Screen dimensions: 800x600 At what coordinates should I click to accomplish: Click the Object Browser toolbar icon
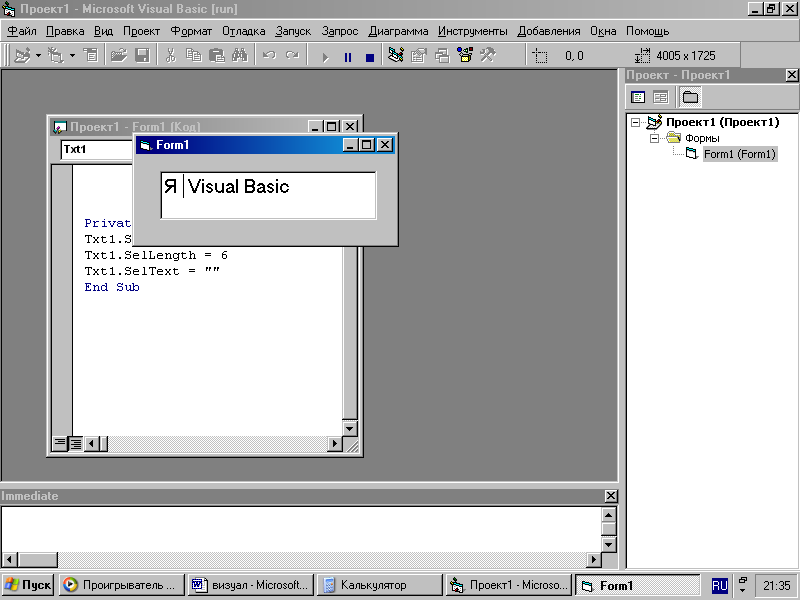coord(465,55)
